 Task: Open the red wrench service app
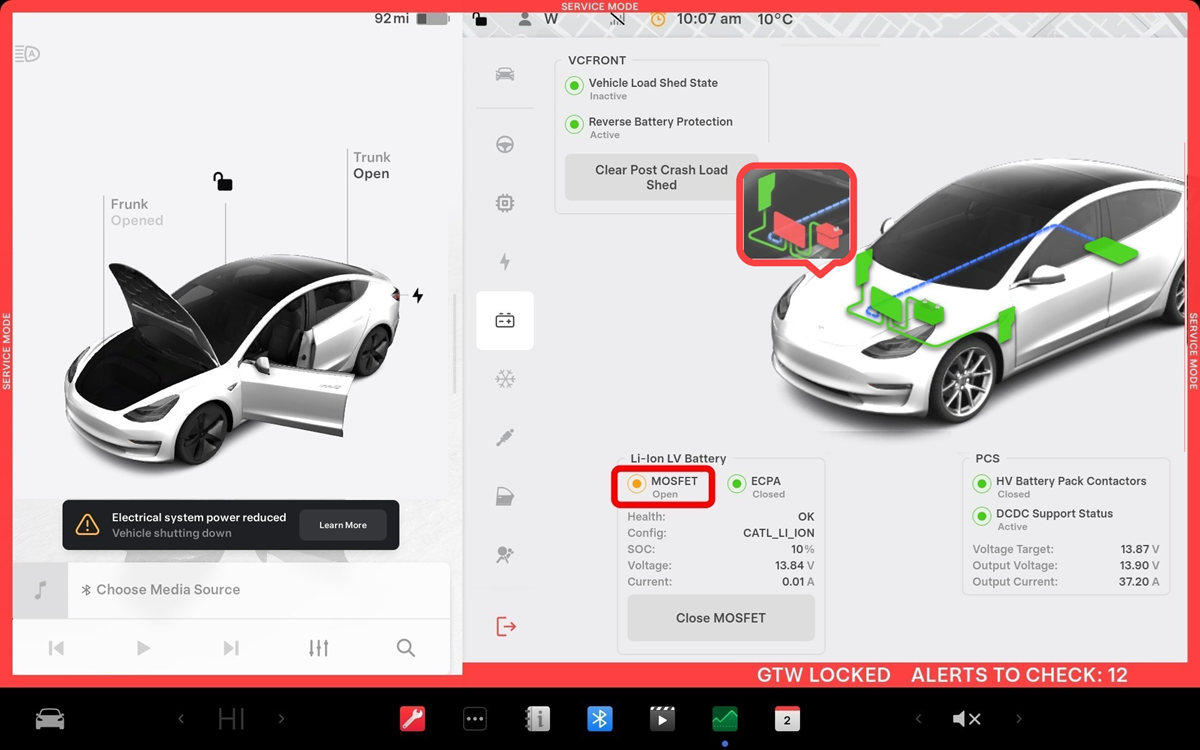(x=412, y=719)
